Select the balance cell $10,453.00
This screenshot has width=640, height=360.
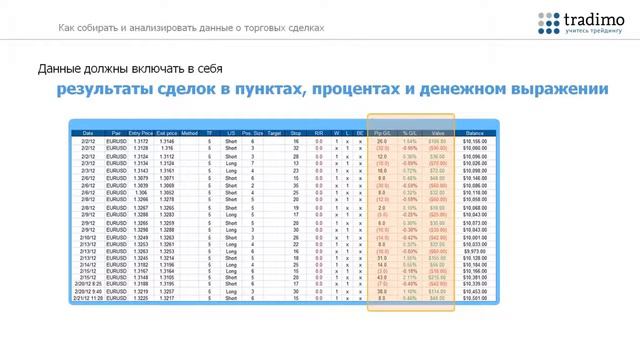pos(475,292)
